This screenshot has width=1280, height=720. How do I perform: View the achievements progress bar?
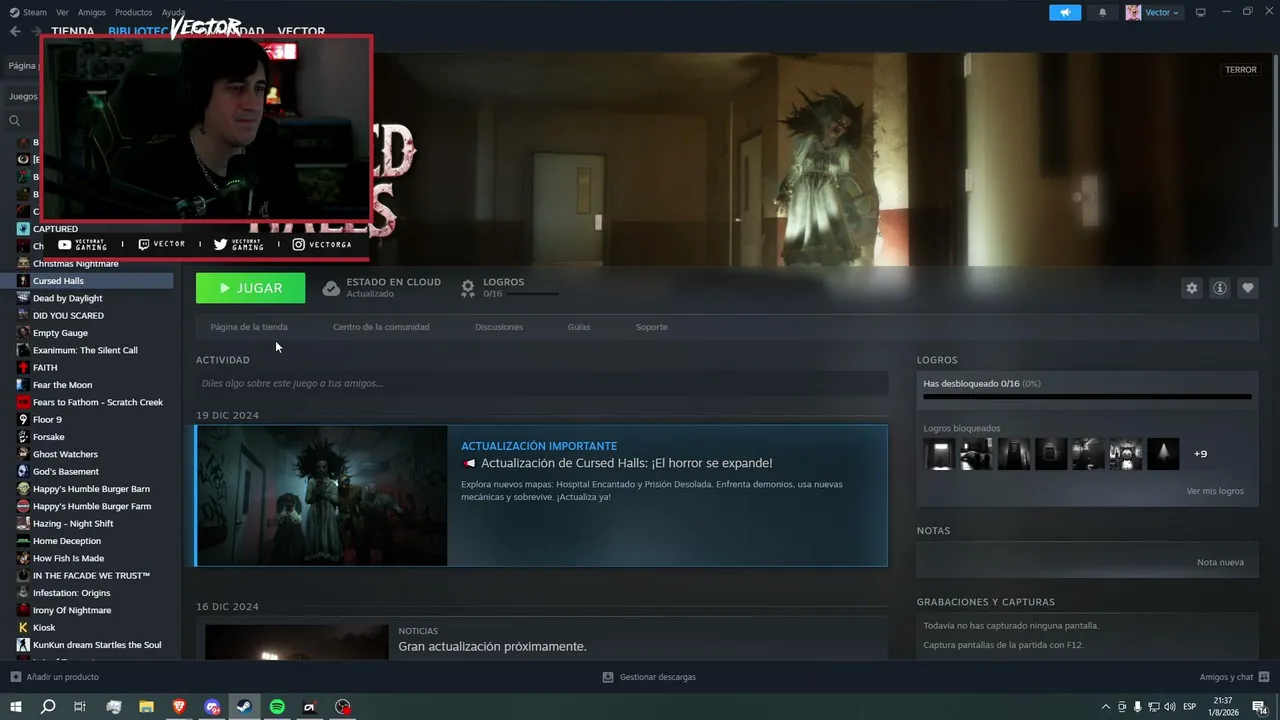point(1087,397)
